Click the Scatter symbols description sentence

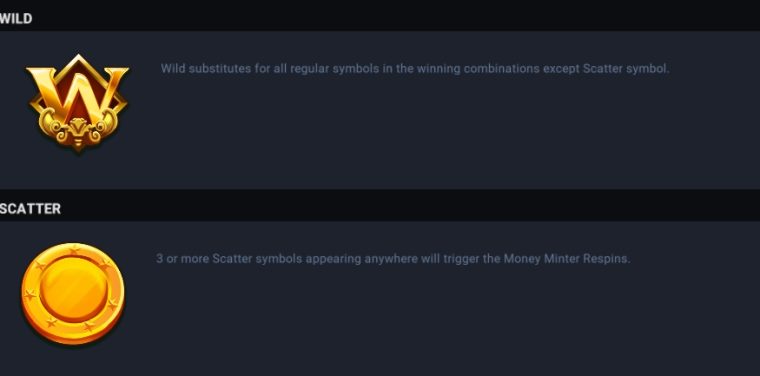[393, 259]
